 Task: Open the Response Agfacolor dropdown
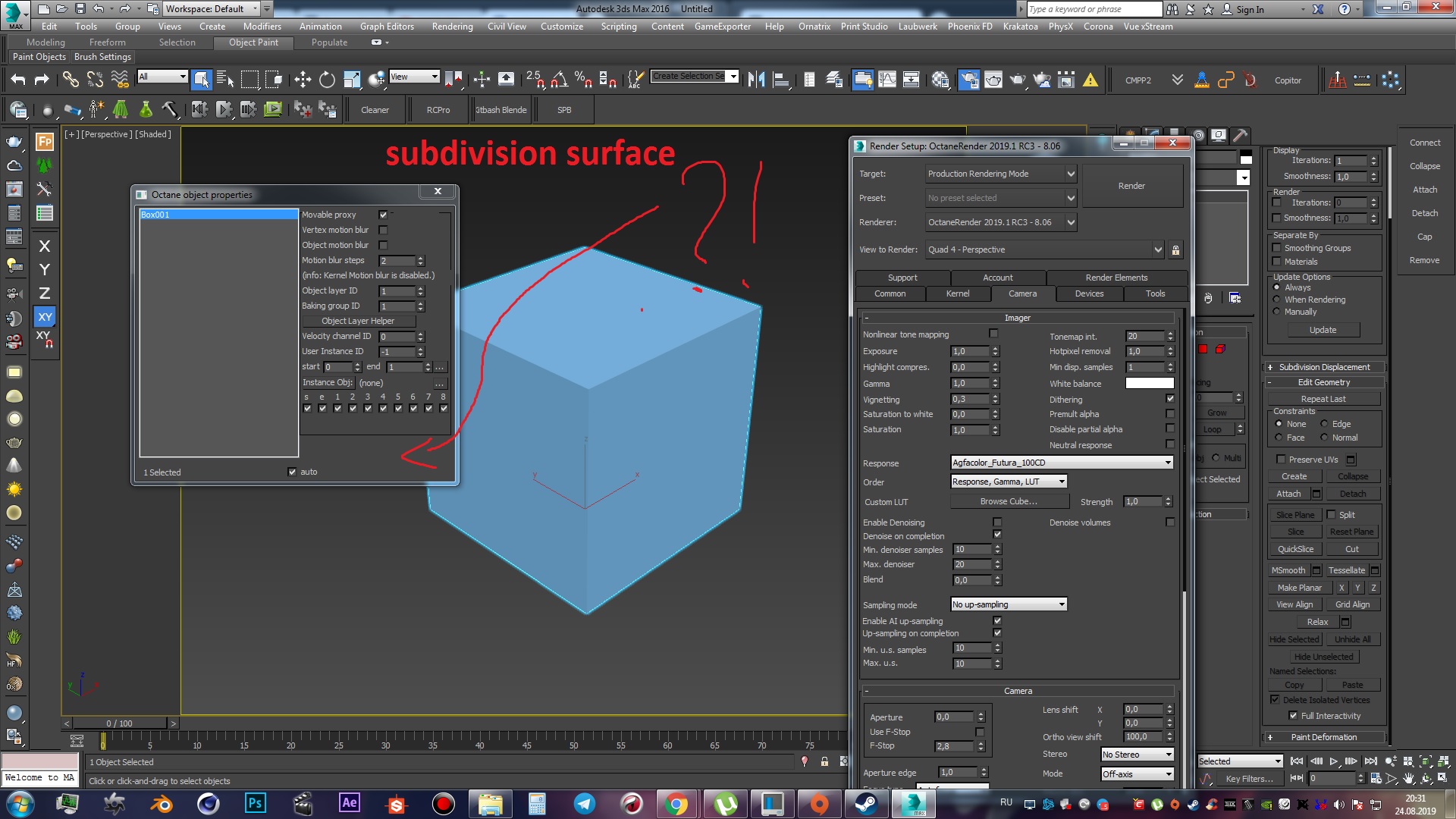coord(1062,463)
